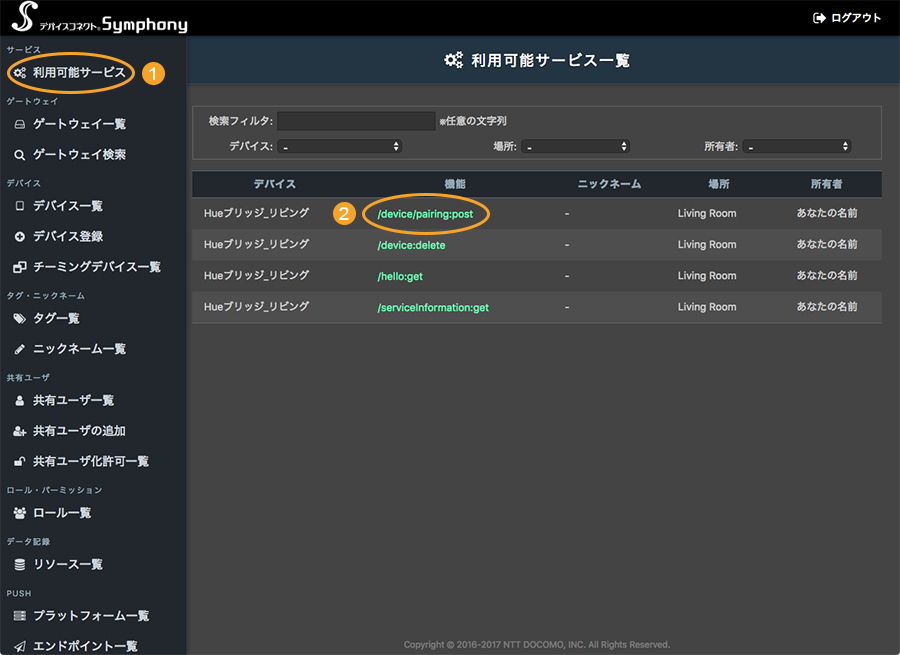Screen dimensions: 900x655
Task: Click the pencil icon beside ニックネーム一覧
Action: pos(20,349)
